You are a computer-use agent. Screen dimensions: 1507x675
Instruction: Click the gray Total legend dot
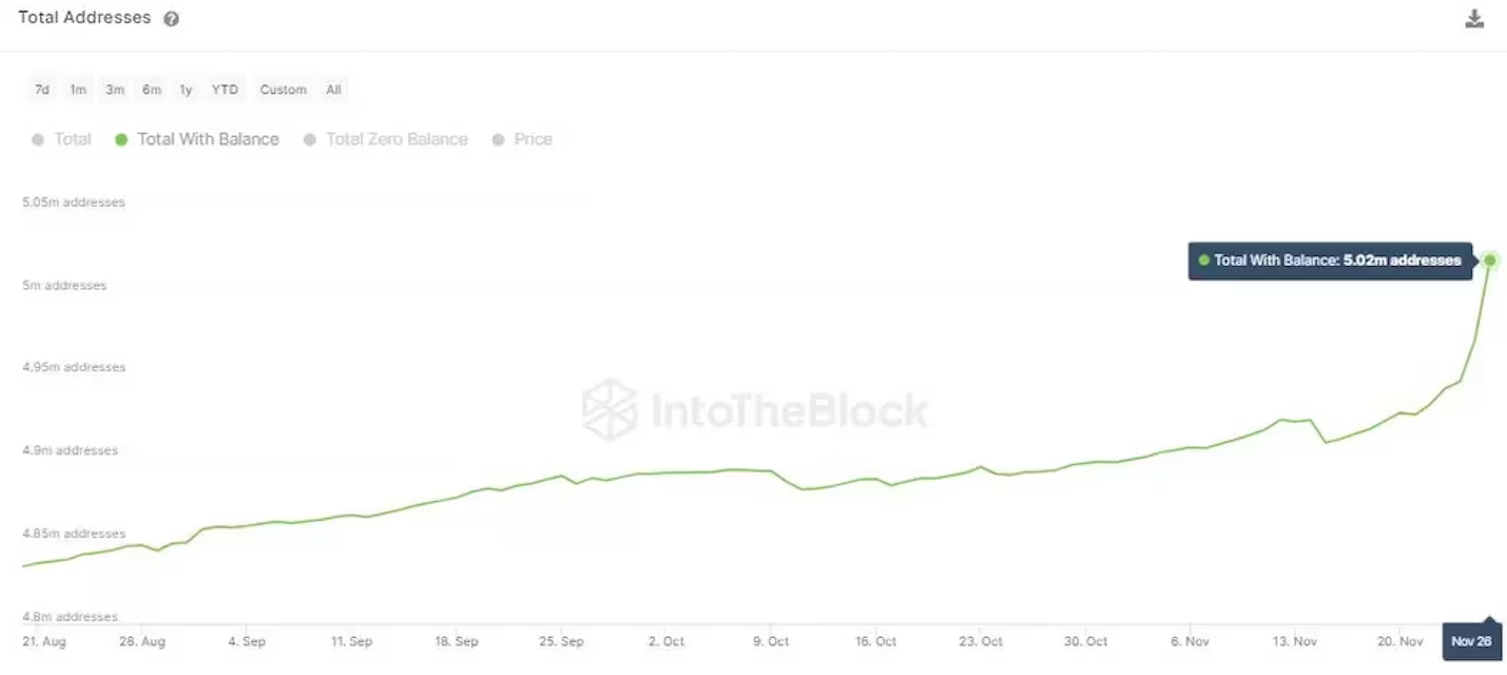pyautogui.click(x=37, y=139)
